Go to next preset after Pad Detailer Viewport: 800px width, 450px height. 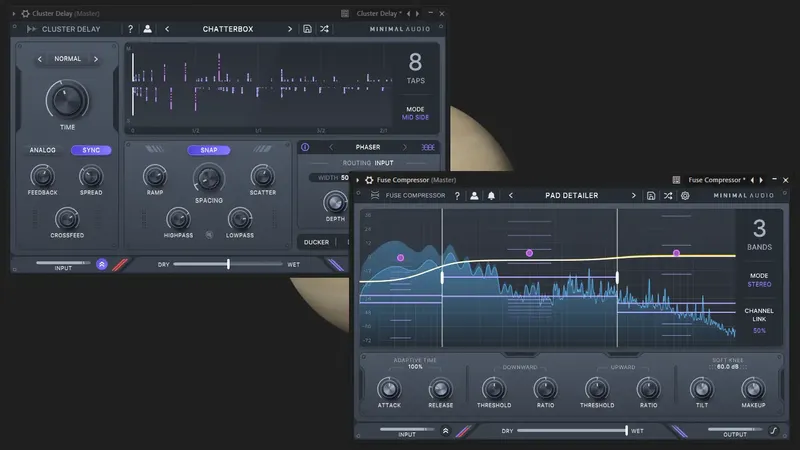pos(634,195)
